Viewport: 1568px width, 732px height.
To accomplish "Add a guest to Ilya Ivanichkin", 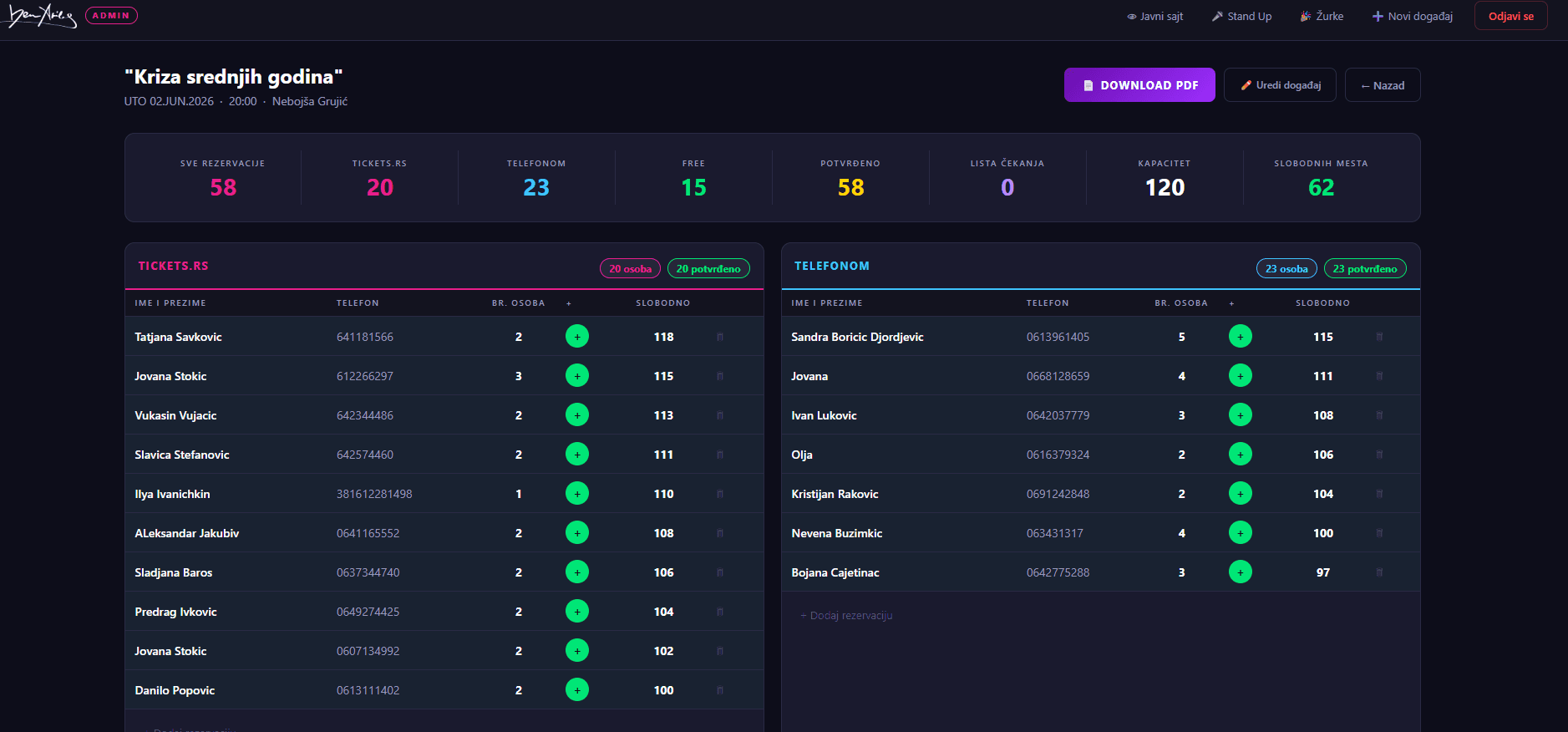I will pyautogui.click(x=577, y=493).
